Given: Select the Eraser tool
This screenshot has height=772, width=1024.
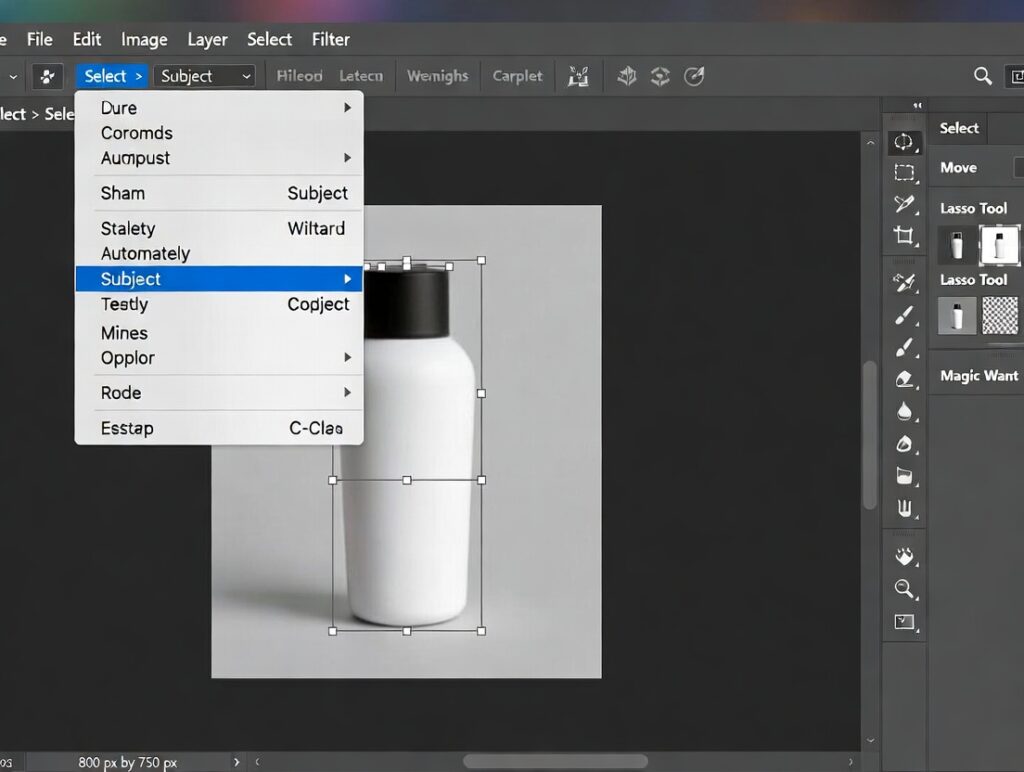Looking at the screenshot, I should 905,379.
